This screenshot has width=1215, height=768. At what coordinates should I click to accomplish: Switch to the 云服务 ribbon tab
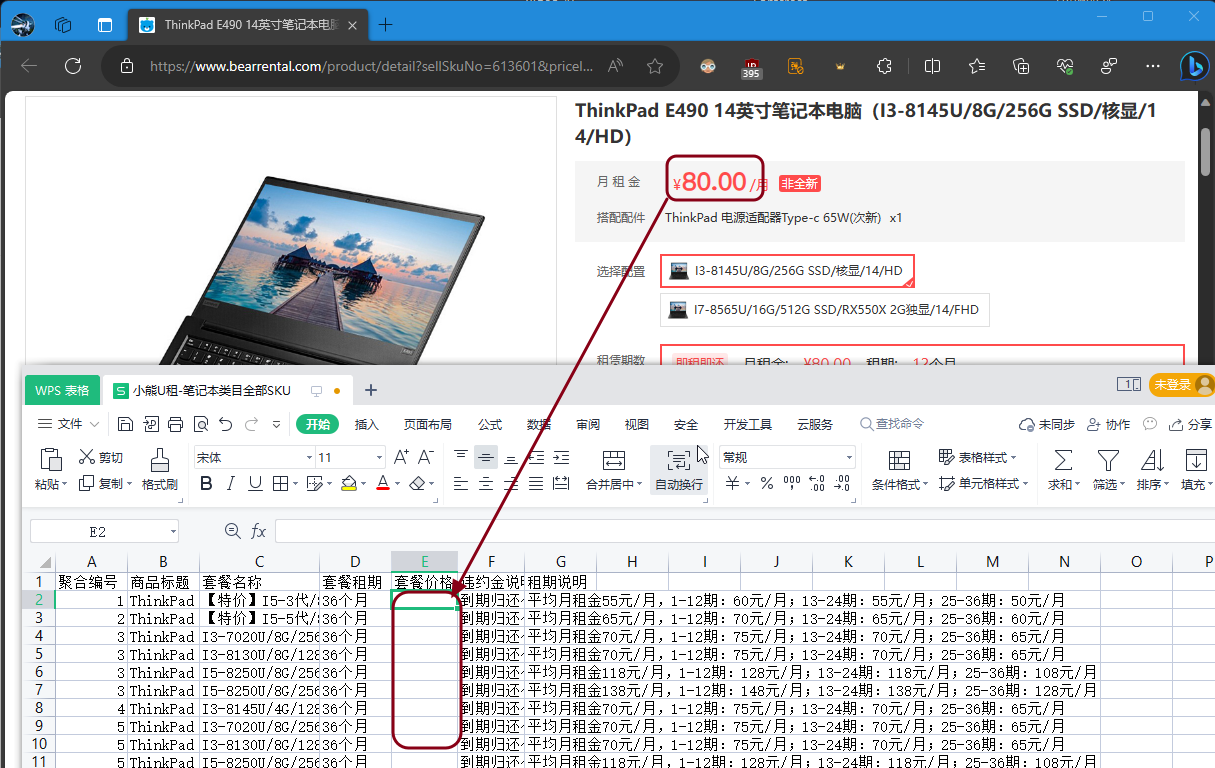pos(815,425)
